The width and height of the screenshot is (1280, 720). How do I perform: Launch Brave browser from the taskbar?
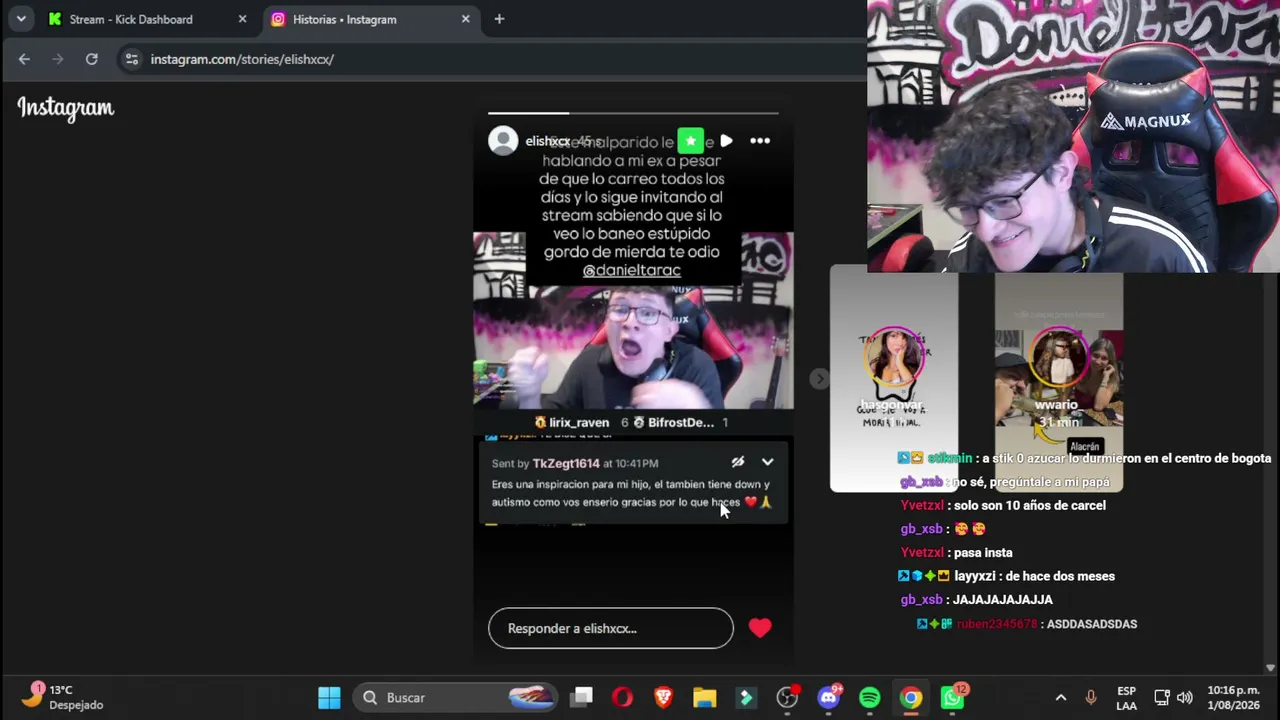tap(663, 697)
